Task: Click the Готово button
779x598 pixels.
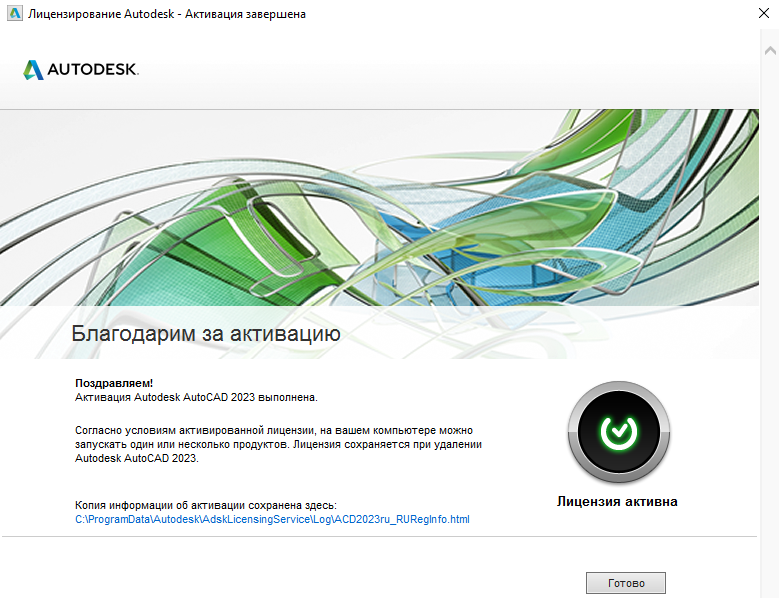Action: (625, 583)
